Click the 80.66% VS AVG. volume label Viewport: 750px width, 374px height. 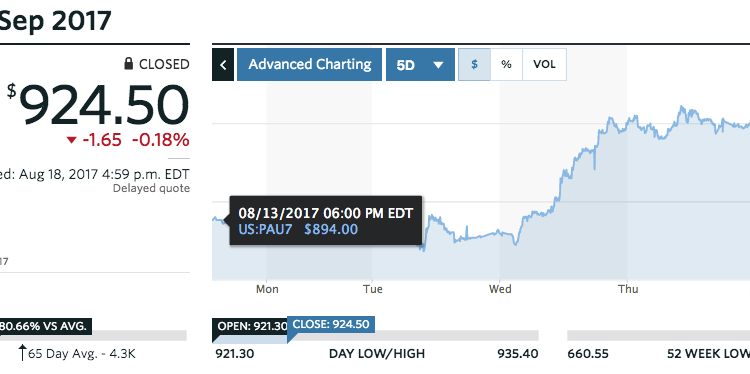click(44, 327)
